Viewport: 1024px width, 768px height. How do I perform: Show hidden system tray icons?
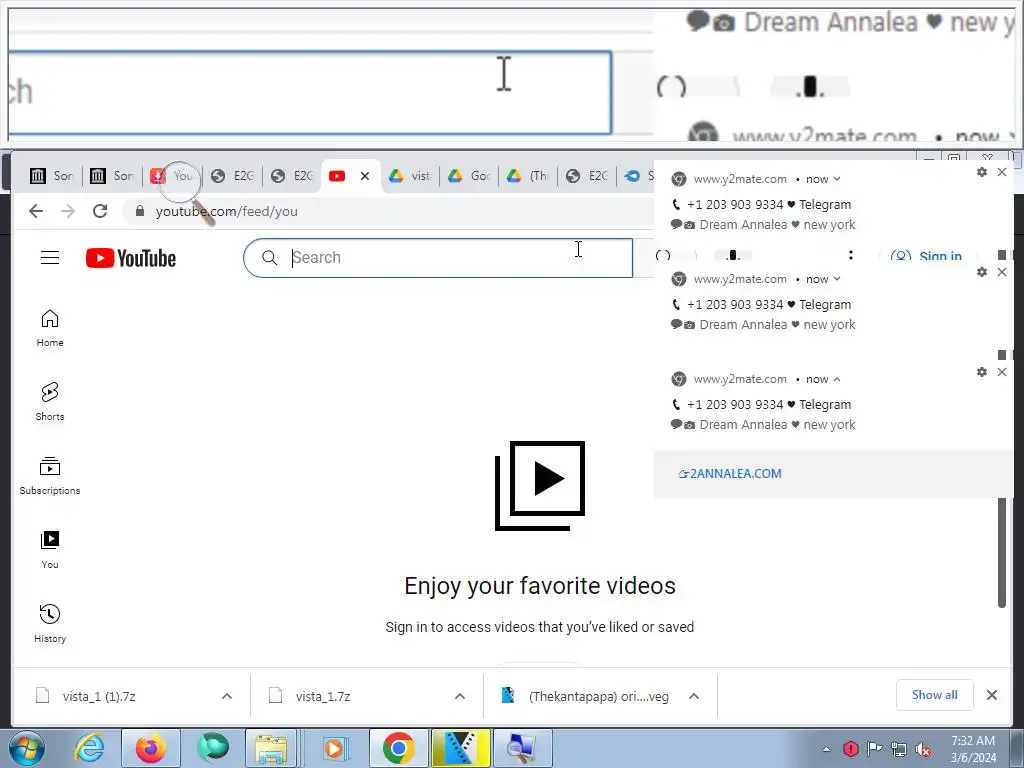[x=827, y=749]
